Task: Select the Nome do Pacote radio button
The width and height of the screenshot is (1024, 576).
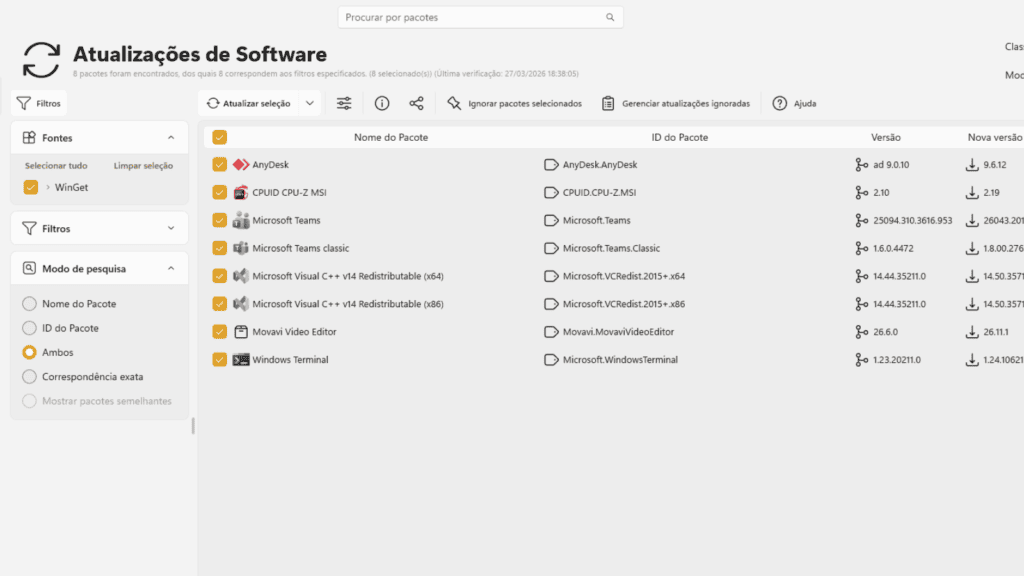Action: click(29, 304)
